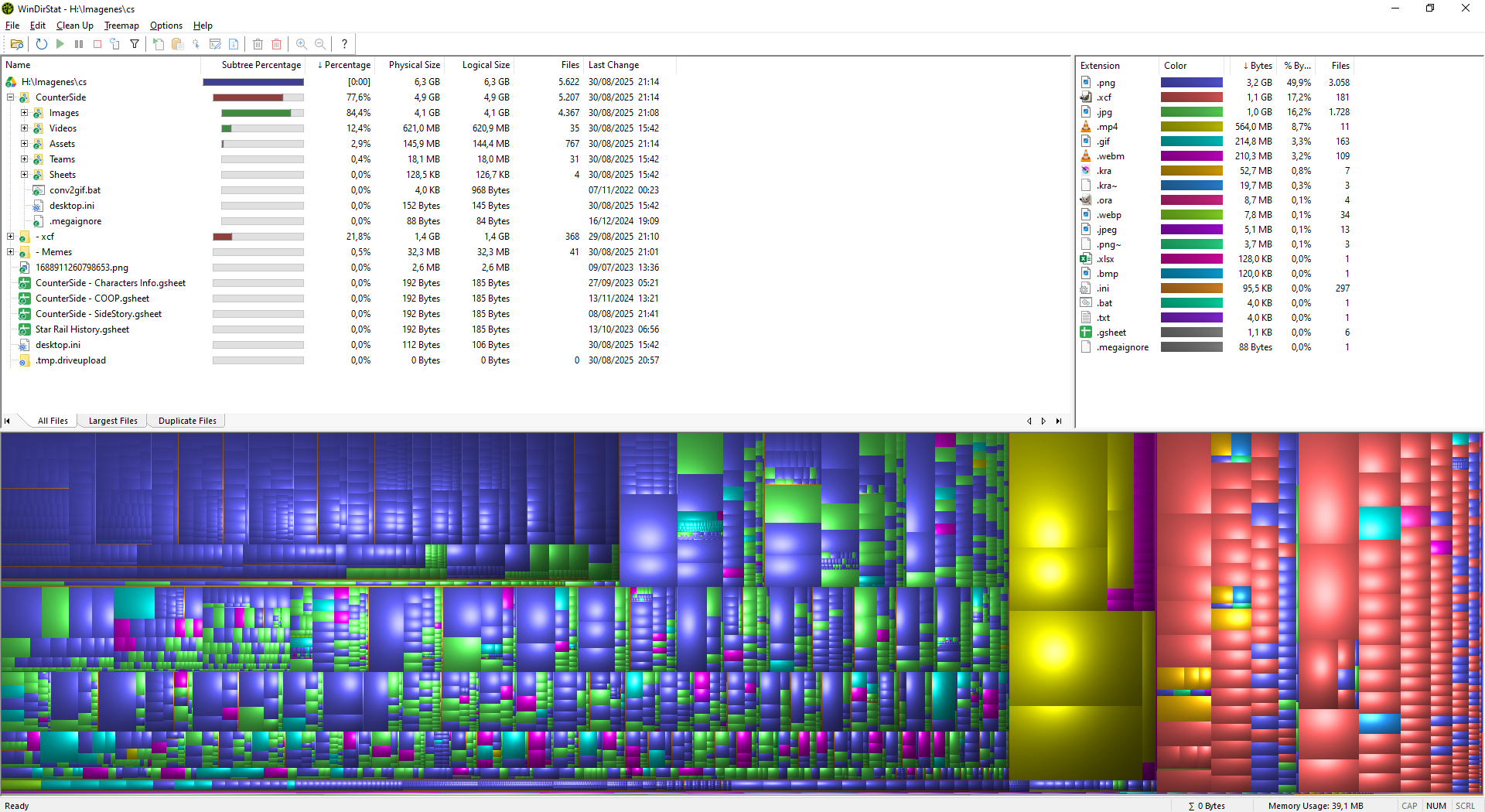This screenshot has width=1485, height=812.
Task: Expand the Images folder
Action: pos(25,113)
